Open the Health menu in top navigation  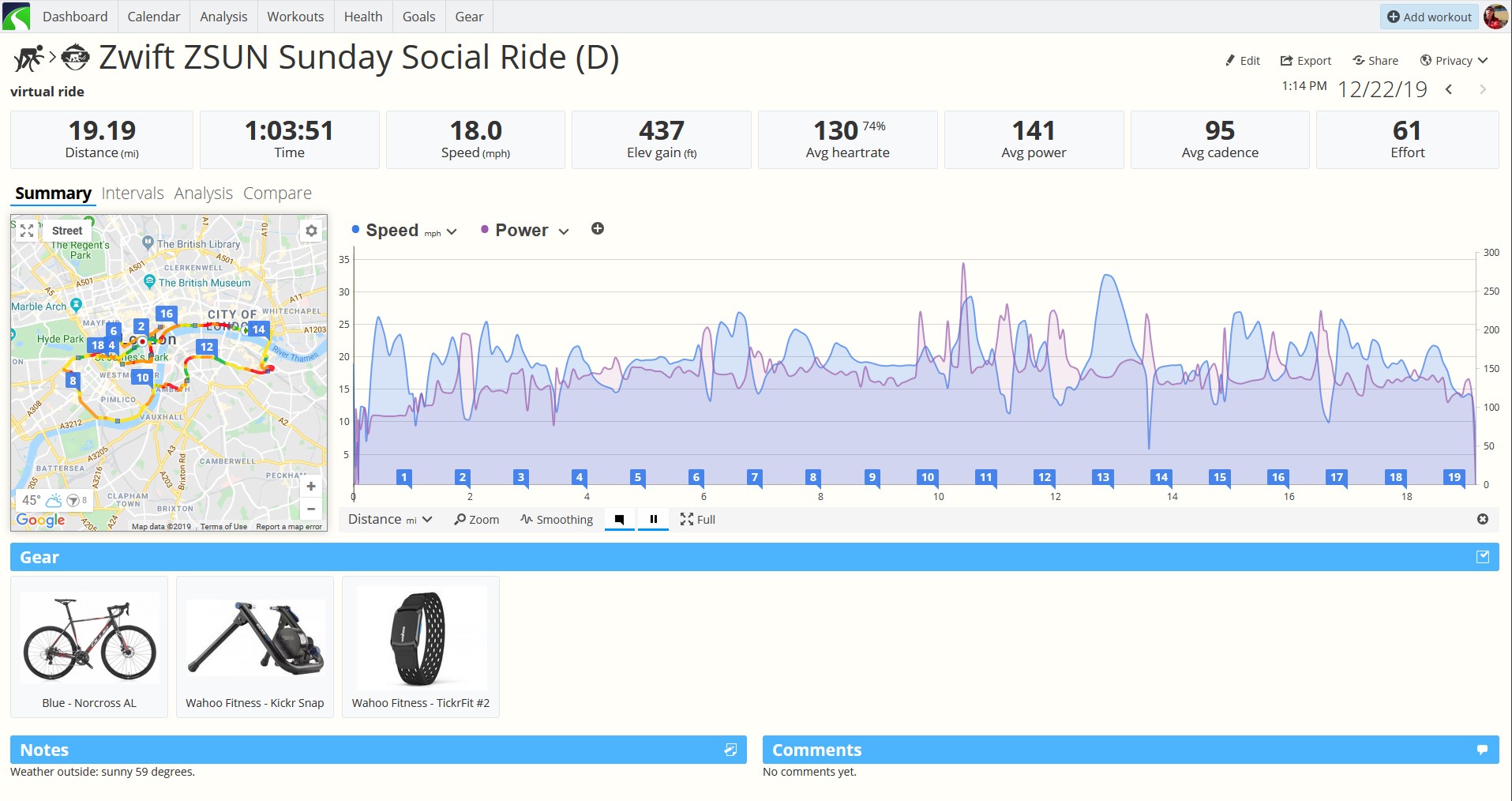click(x=363, y=17)
